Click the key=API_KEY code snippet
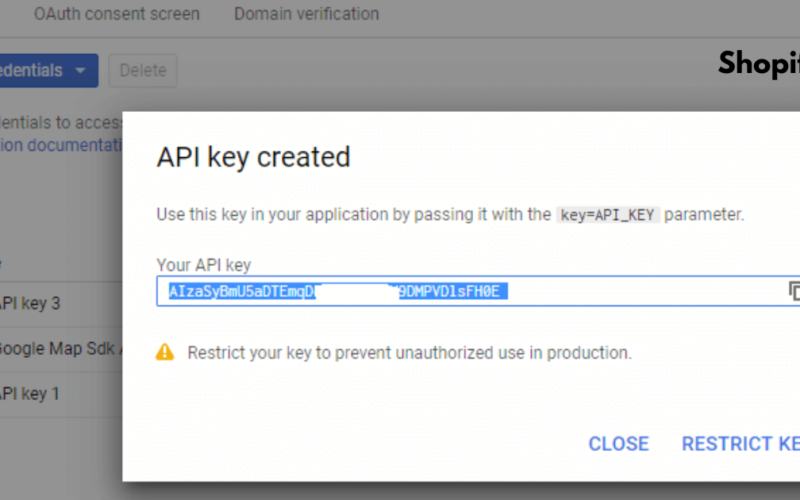Screen dimensions: 800x500 [607, 215]
